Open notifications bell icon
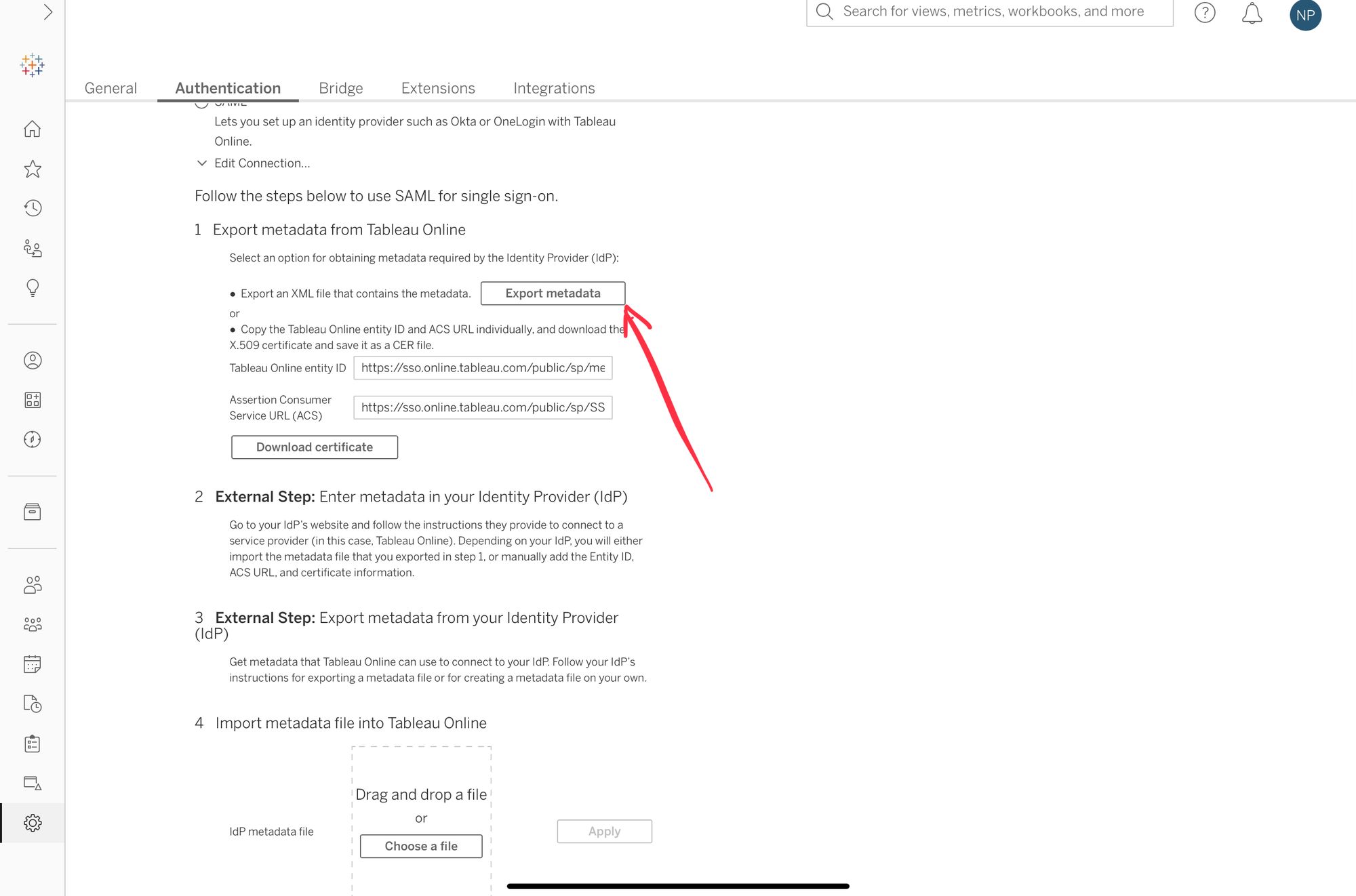1356x896 pixels. coord(1252,13)
